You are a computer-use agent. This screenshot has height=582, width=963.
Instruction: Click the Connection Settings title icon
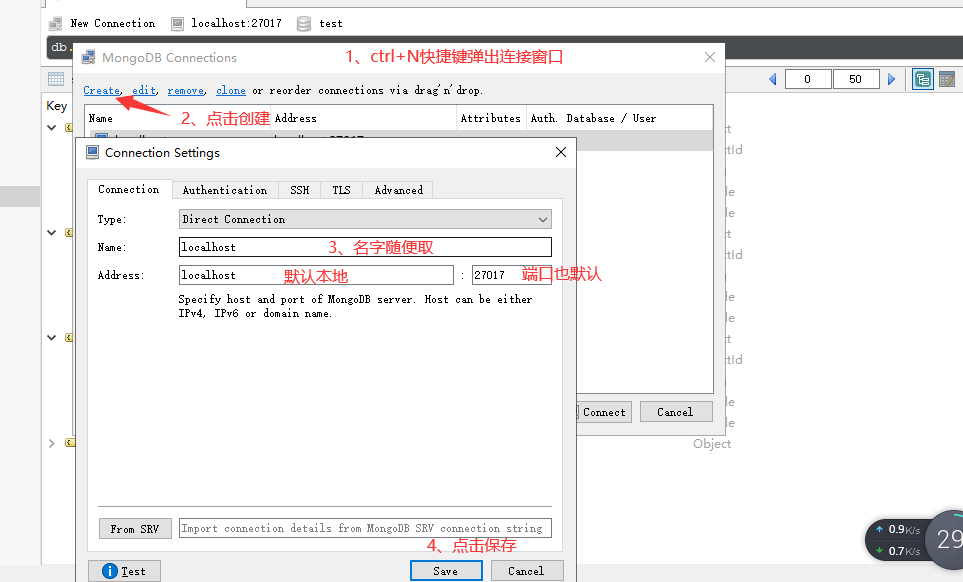[92, 152]
